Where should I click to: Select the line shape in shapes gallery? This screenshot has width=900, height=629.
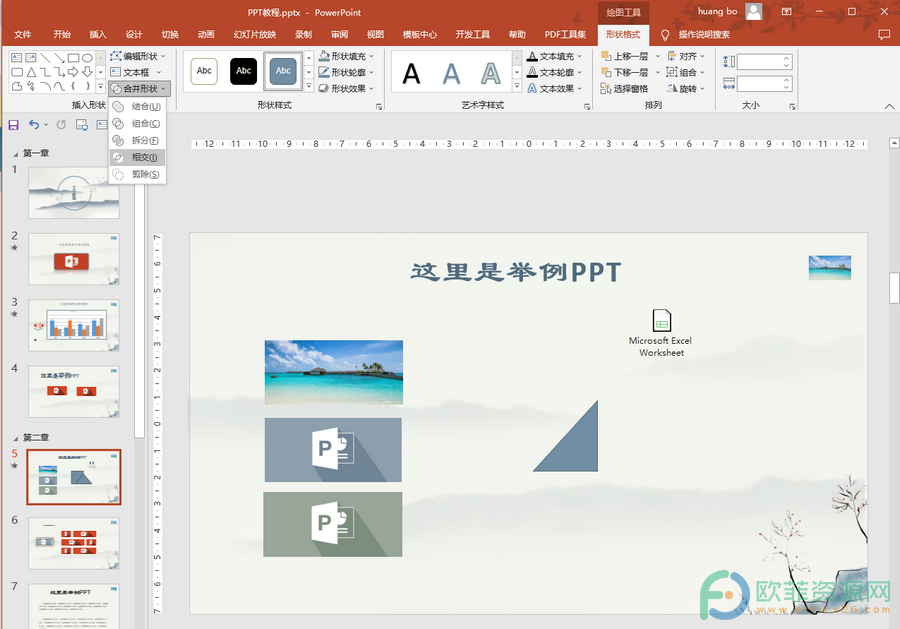[45, 58]
